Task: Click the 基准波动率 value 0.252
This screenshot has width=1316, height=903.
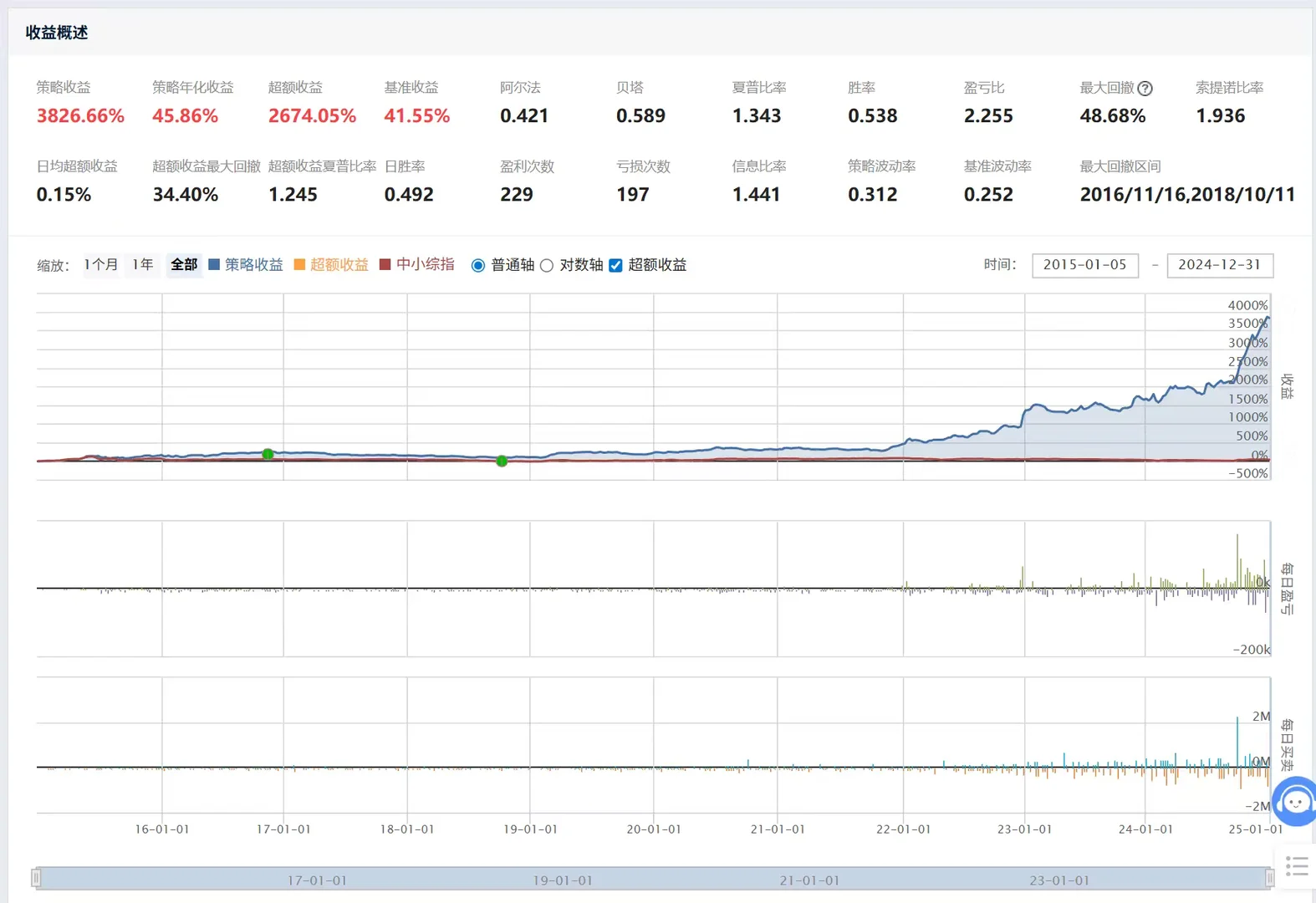Action: pos(988,194)
